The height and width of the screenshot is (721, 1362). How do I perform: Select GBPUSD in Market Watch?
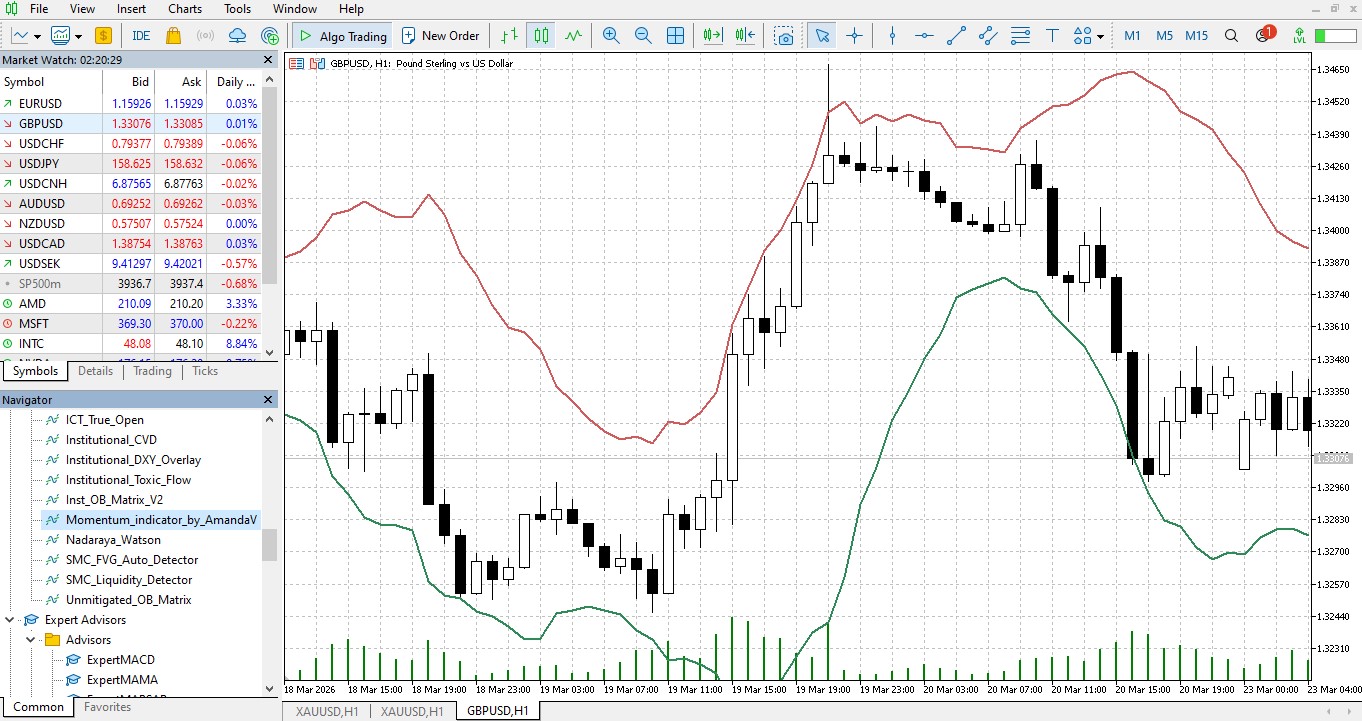(130, 124)
